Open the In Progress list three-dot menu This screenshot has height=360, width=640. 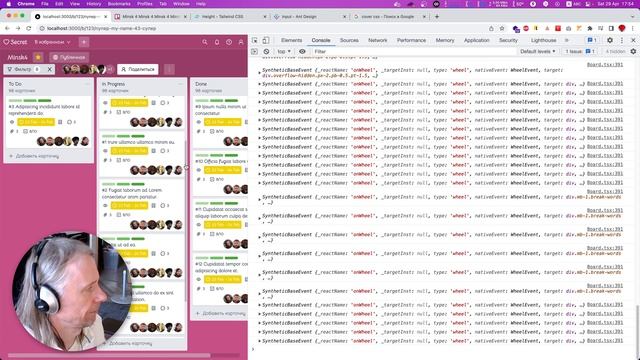coord(180,84)
